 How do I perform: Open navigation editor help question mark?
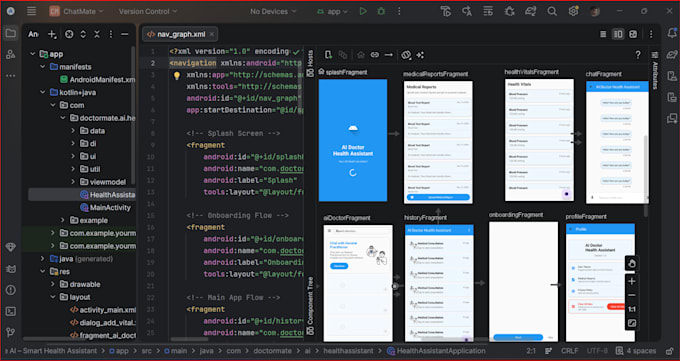(x=638, y=55)
